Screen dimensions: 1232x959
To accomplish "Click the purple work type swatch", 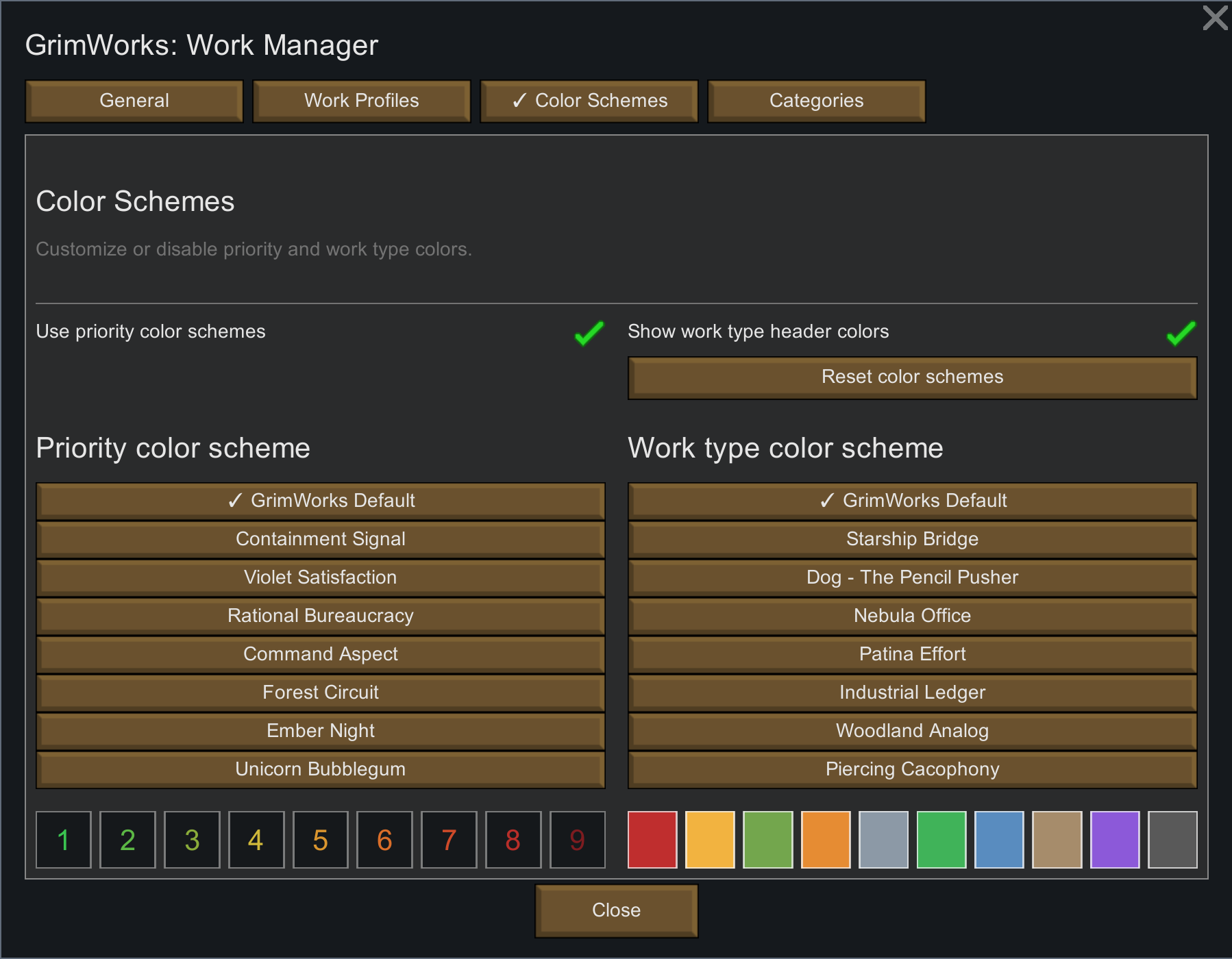I will 1115,840.
